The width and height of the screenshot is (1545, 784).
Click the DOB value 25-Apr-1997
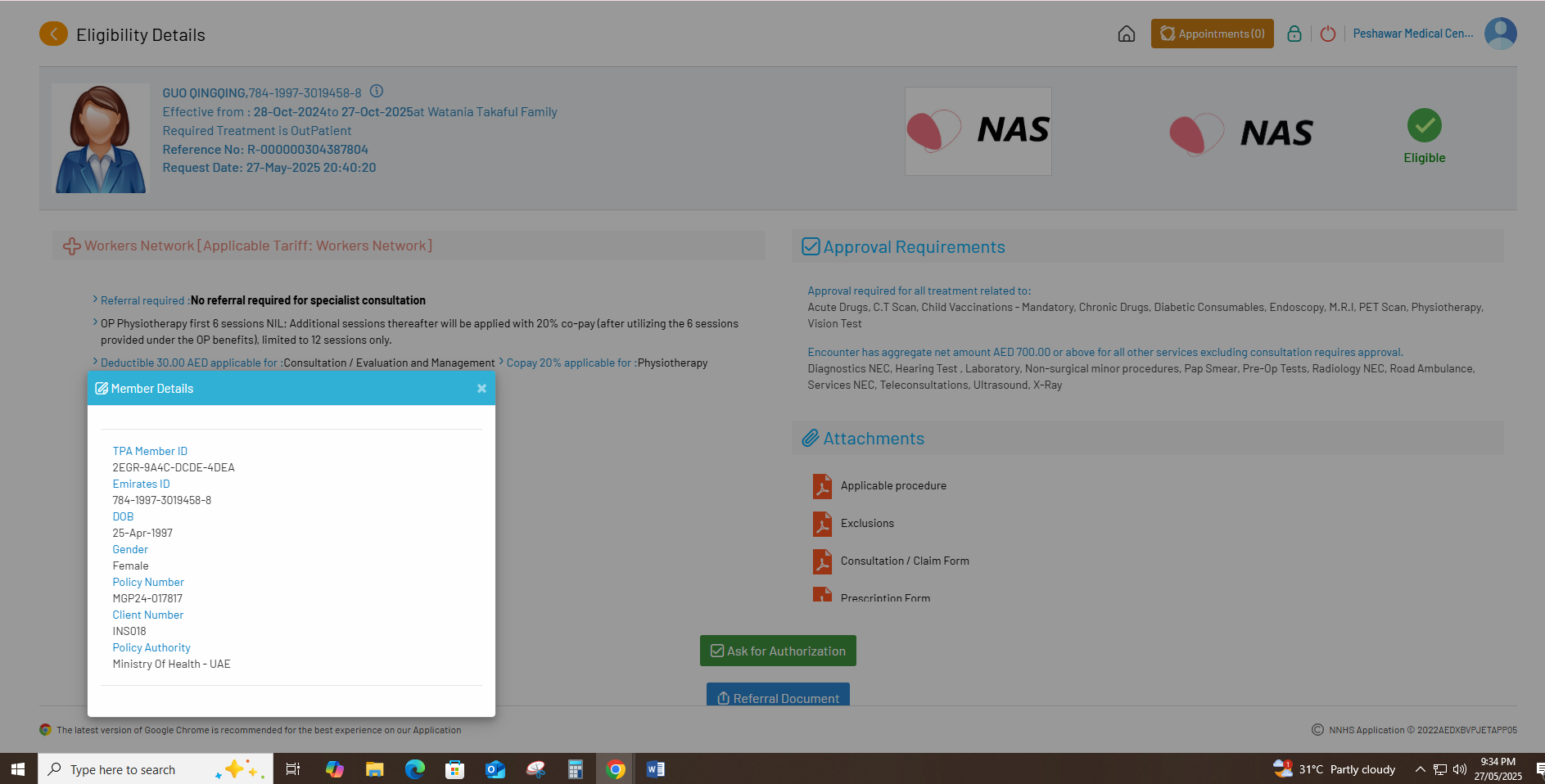(x=142, y=533)
